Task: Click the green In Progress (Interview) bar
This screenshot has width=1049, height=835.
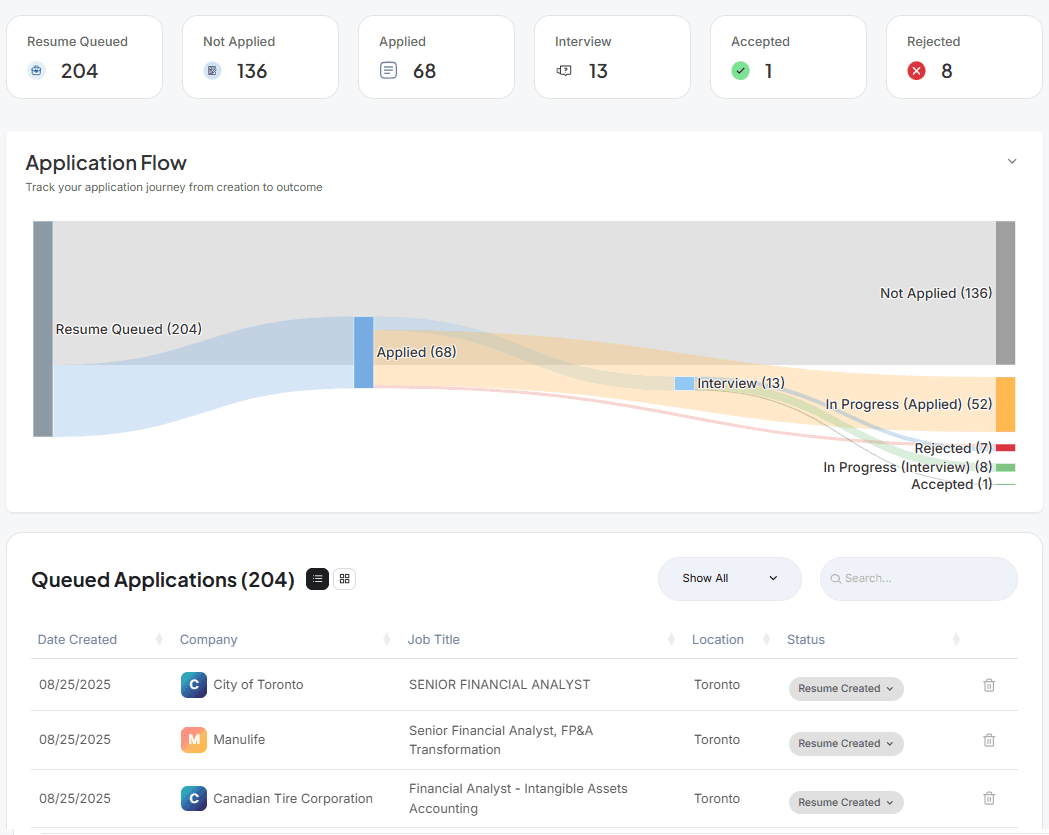Action: point(1005,467)
